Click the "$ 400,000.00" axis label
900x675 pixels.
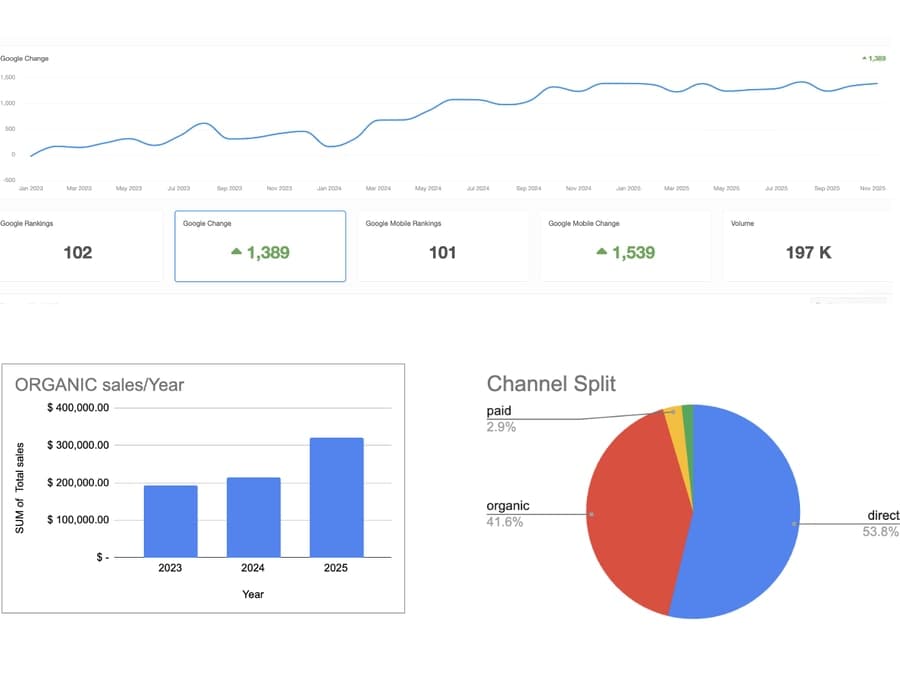tap(78, 408)
